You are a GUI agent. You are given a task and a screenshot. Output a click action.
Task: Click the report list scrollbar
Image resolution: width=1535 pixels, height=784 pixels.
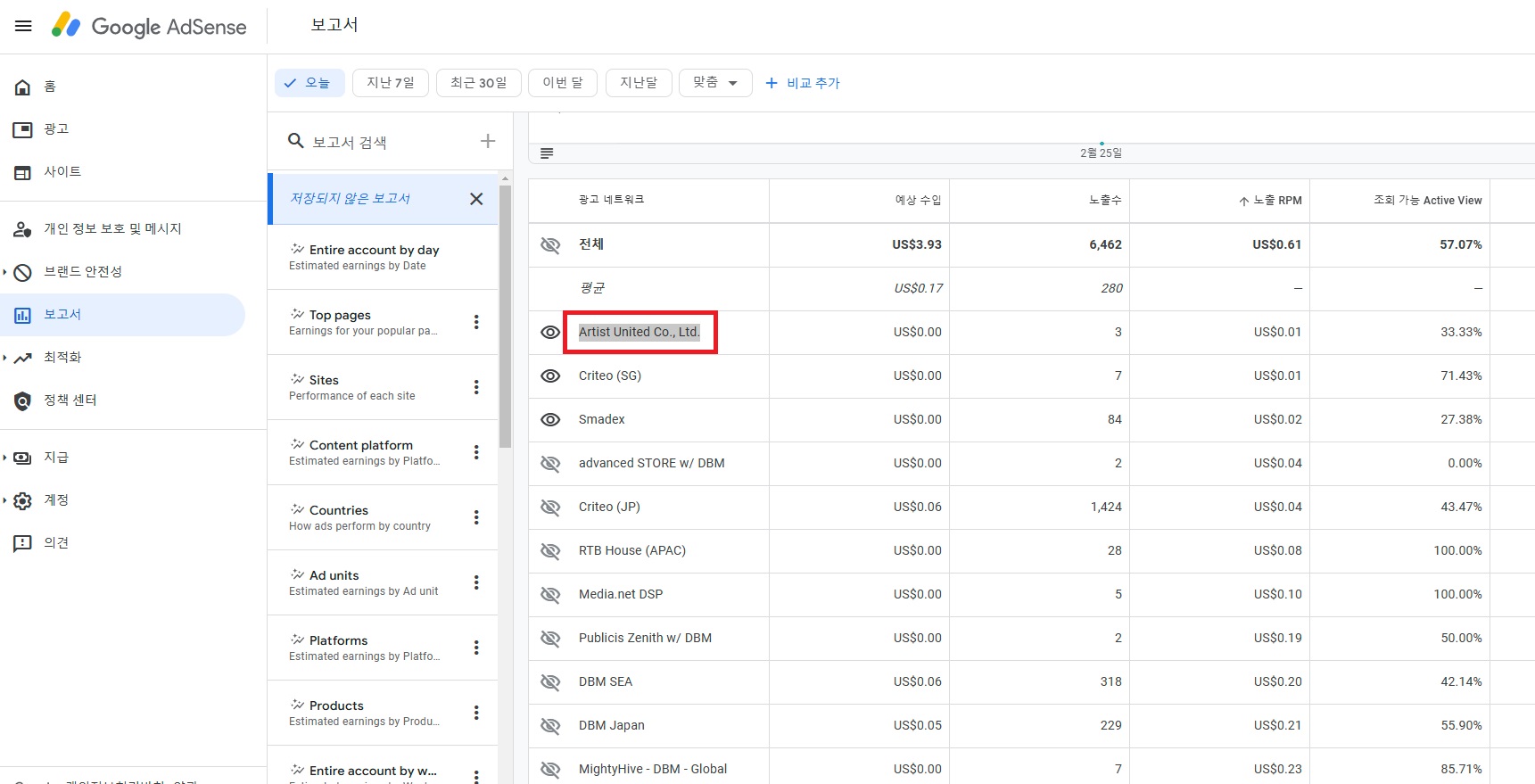506,316
